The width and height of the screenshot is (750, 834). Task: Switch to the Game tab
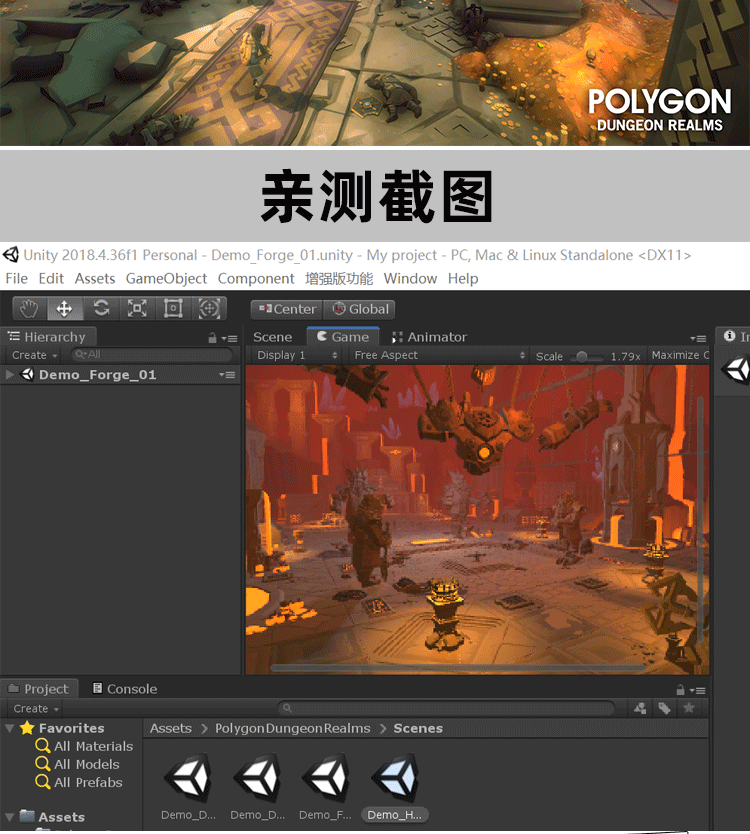pos(343,337)
